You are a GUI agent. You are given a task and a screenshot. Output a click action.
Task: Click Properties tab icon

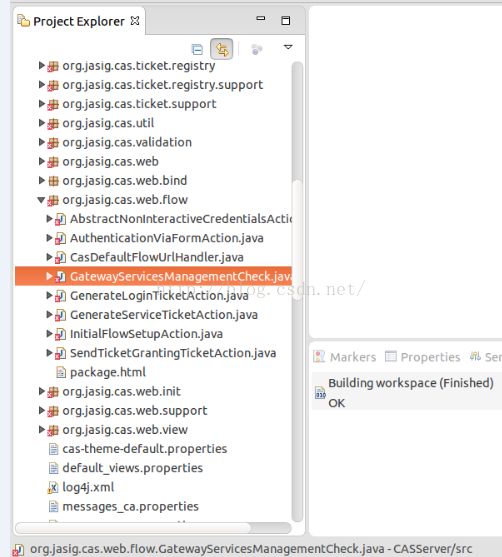(391, 356)
